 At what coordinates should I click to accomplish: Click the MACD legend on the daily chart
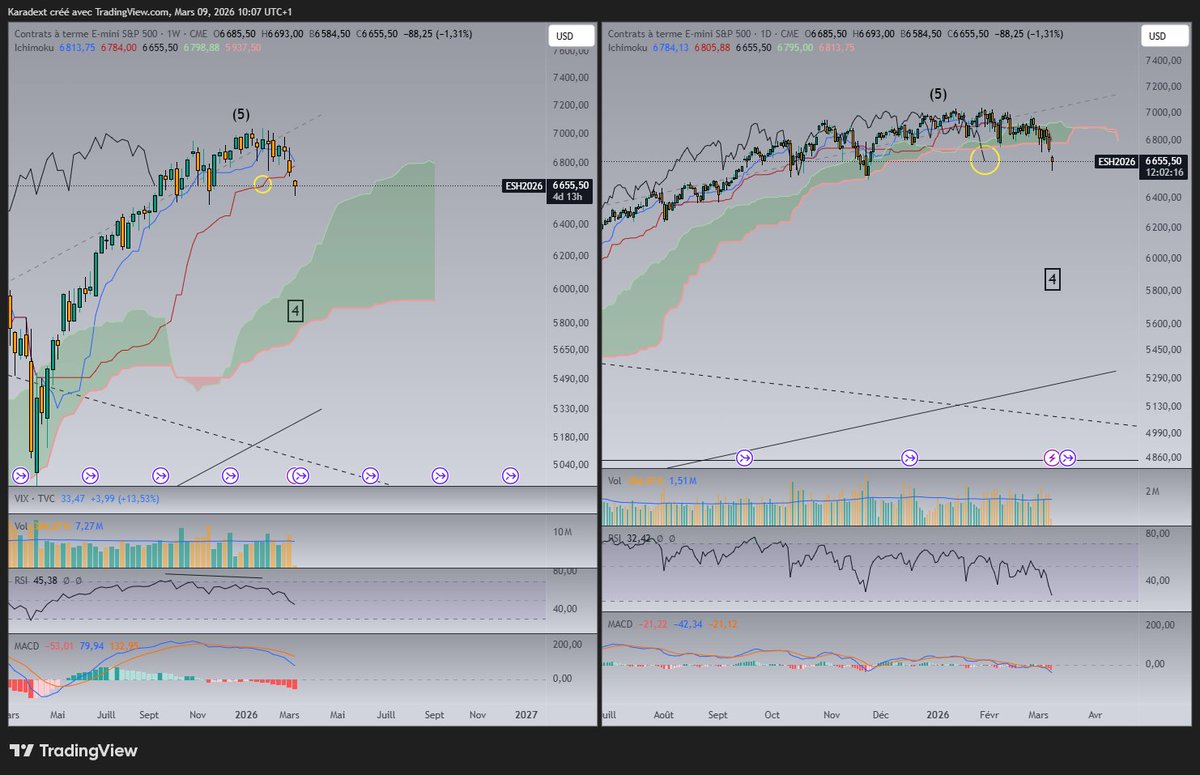(x=622, y=625)
